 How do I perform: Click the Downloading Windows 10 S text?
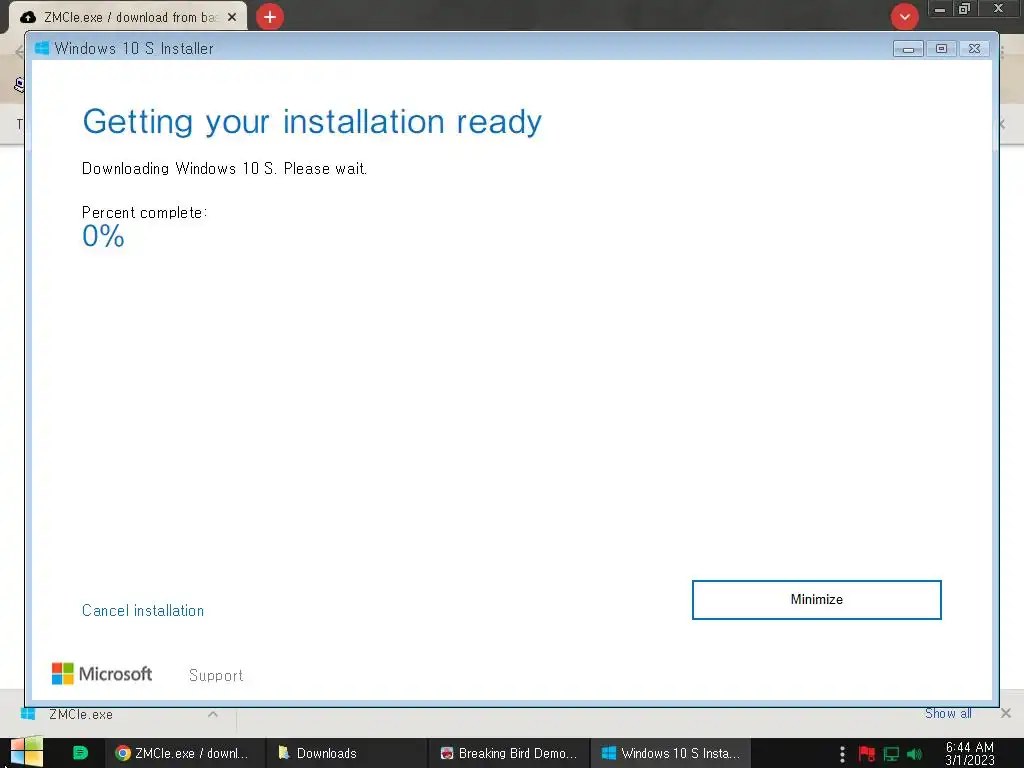coord(225,168)
